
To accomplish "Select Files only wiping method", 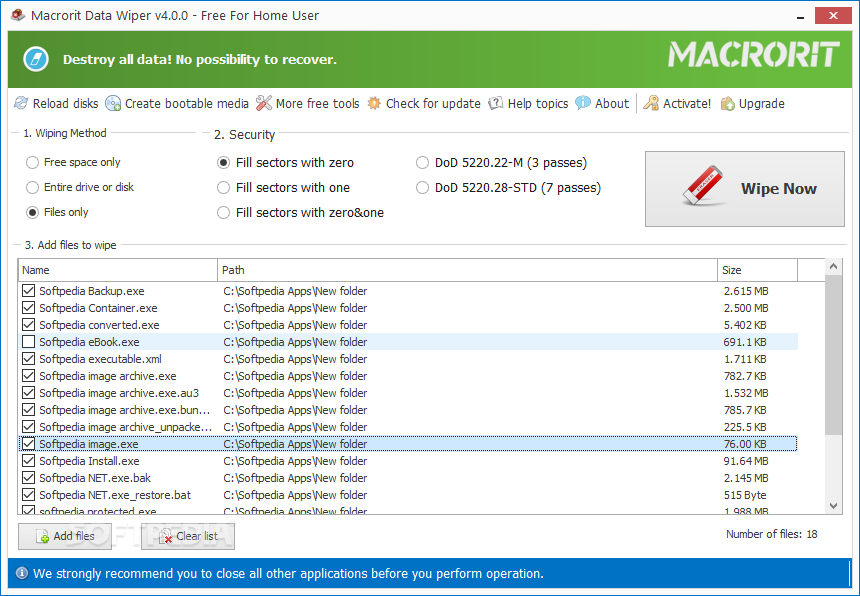I will coord(32,212).
